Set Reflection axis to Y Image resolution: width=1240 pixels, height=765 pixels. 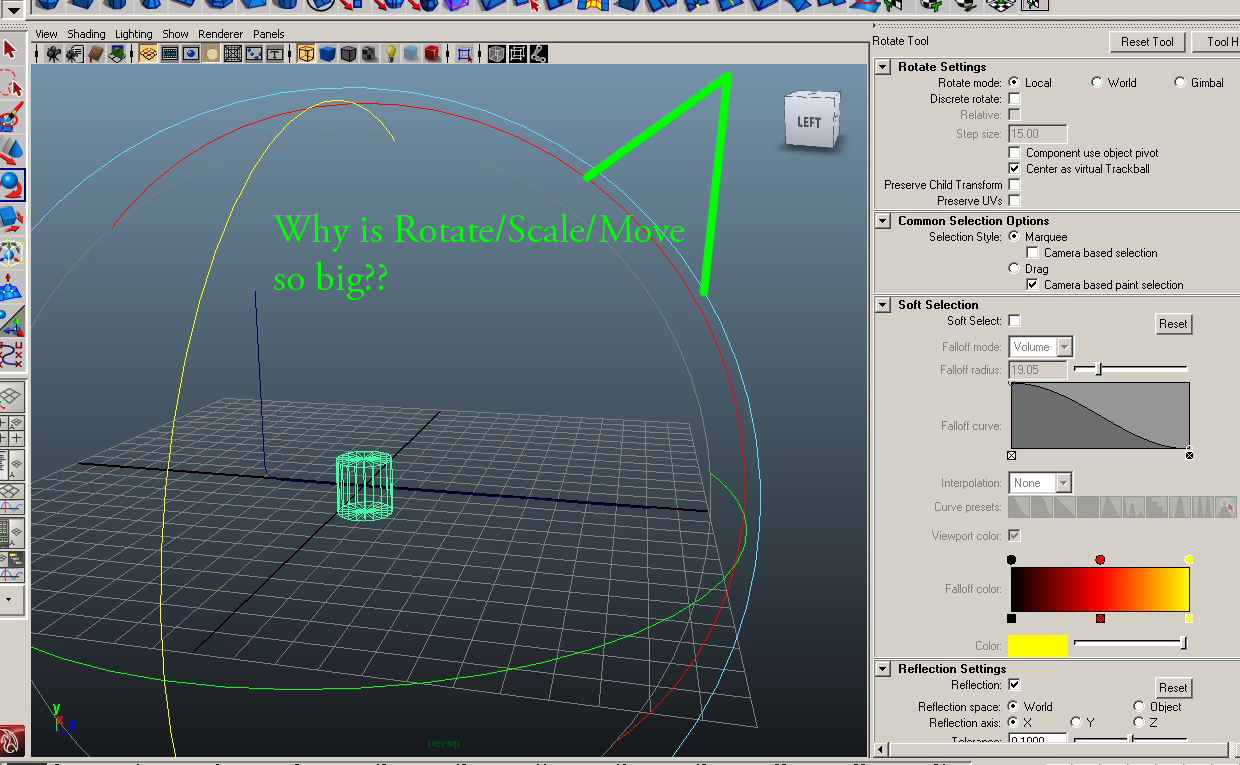coord(1076,722)
